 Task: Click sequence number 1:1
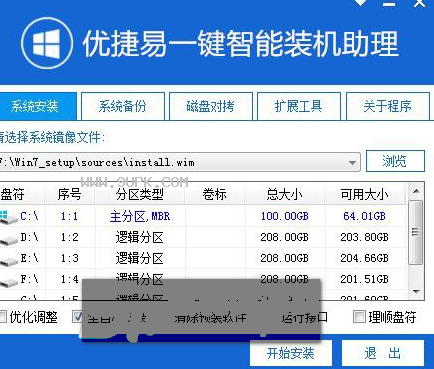[69, 216]
